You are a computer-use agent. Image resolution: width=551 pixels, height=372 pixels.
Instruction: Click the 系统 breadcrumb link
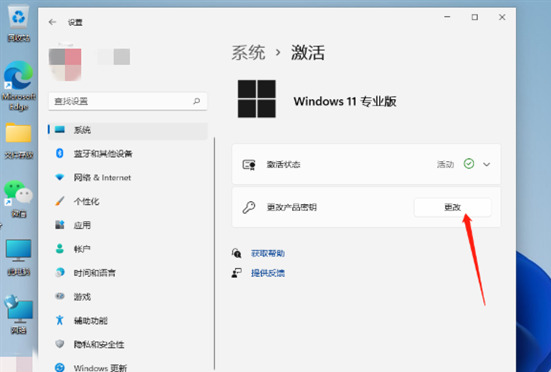click(248, 53)
